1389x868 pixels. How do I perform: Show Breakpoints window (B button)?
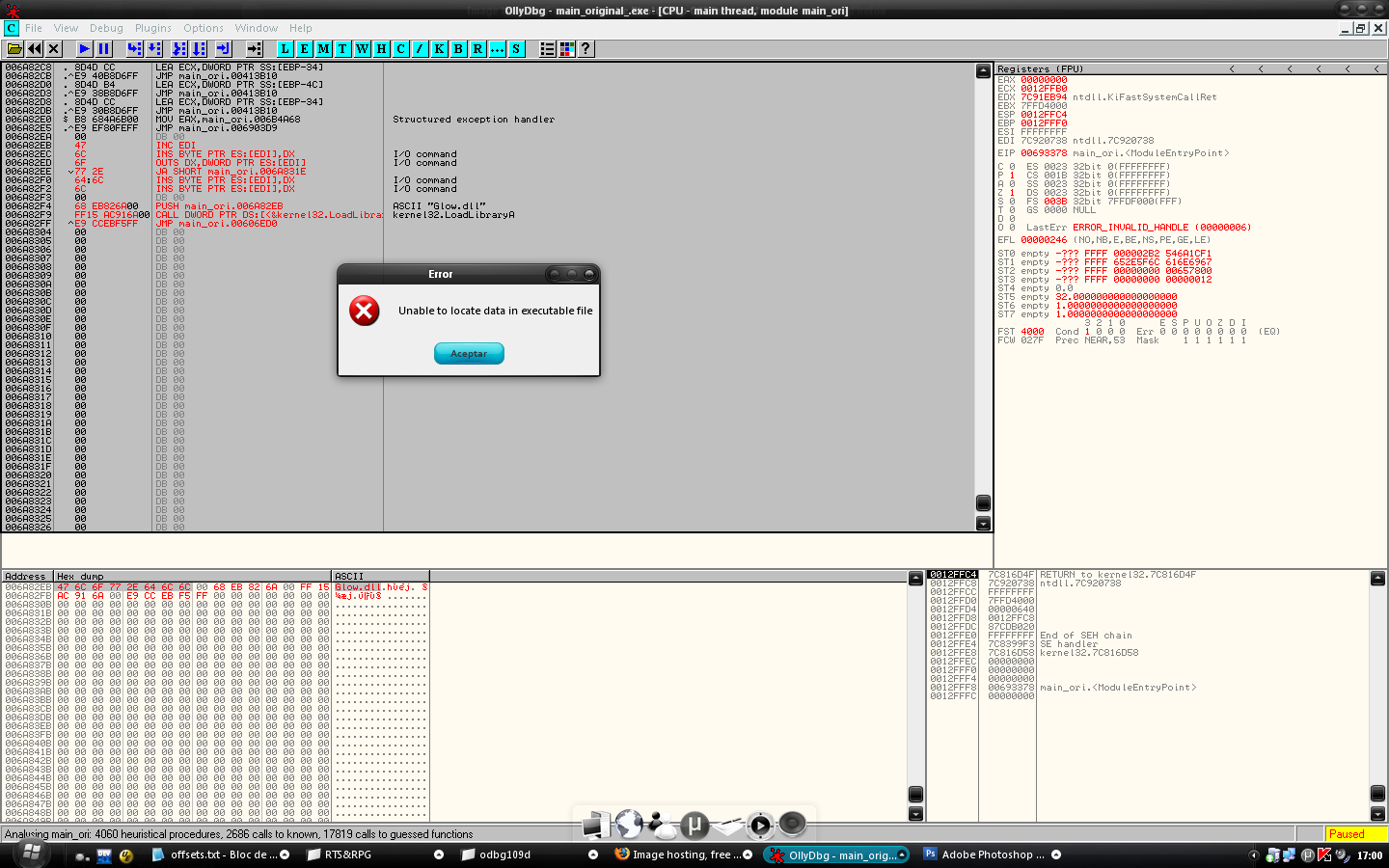[x=458, y=48]
